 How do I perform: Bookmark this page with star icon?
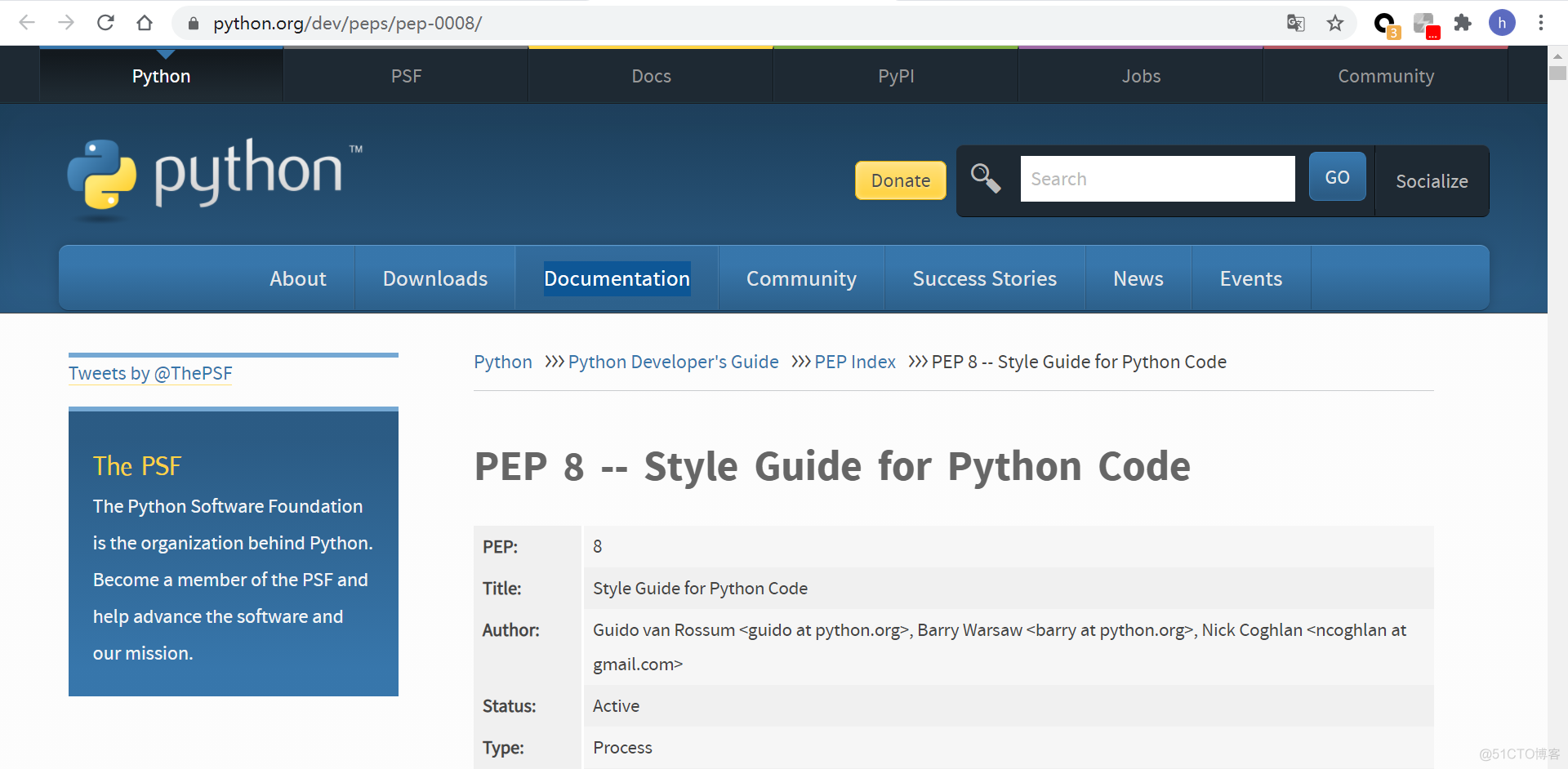click(x=1335, y=23)
